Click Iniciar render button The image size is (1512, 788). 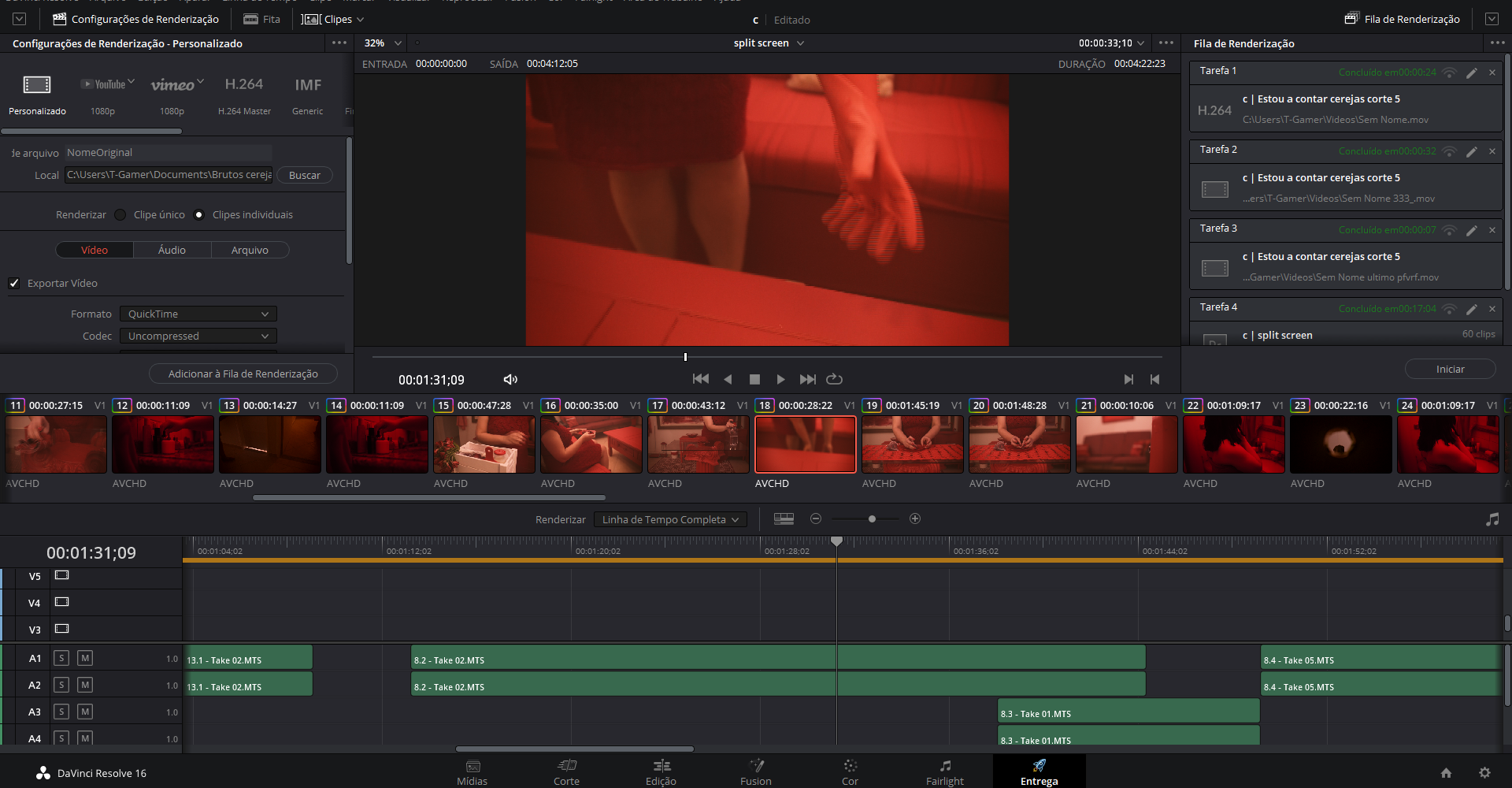pyautogui.click(x=1450, y=369)
